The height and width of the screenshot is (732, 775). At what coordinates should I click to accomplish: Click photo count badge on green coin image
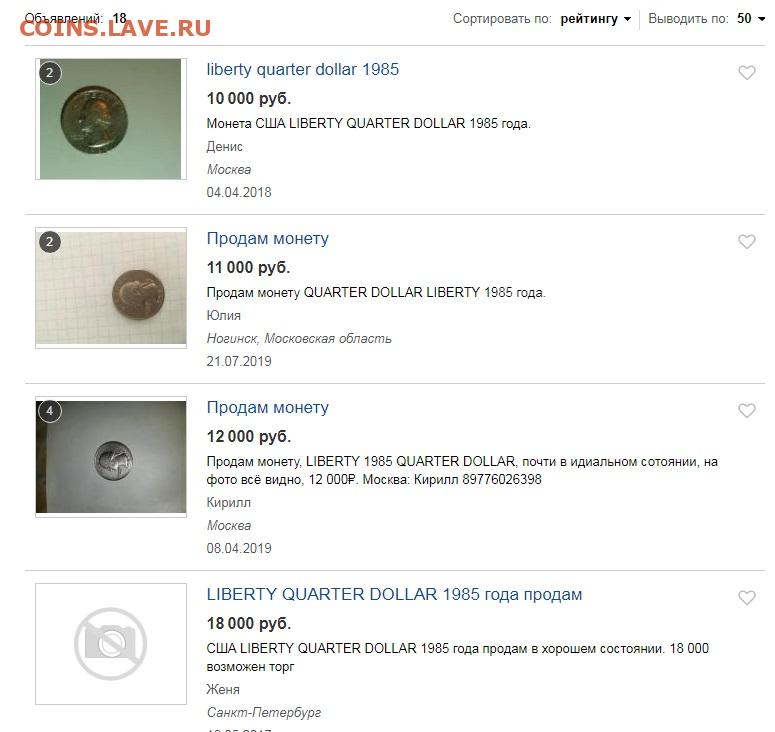49,73
